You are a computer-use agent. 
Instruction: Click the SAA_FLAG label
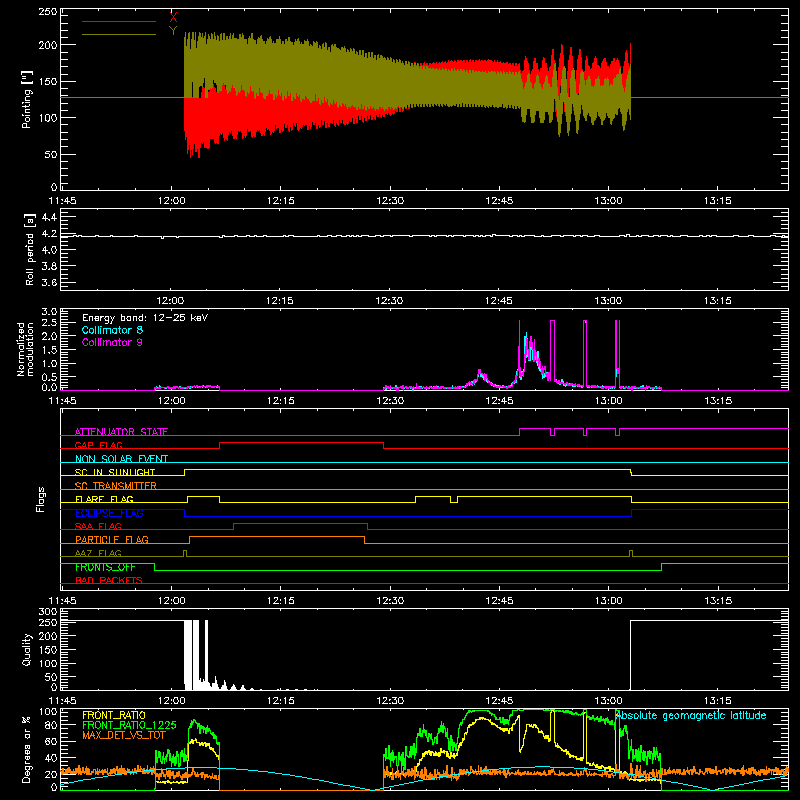[98, 526]
